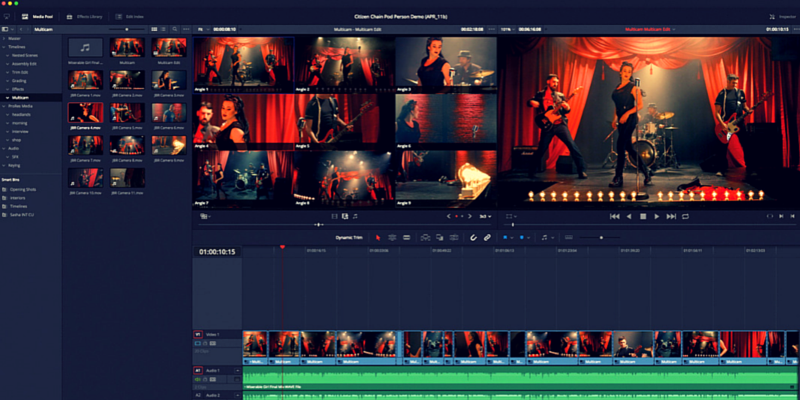Open the Opening Shots smart bin
The image size is (800, 400).
22,189
